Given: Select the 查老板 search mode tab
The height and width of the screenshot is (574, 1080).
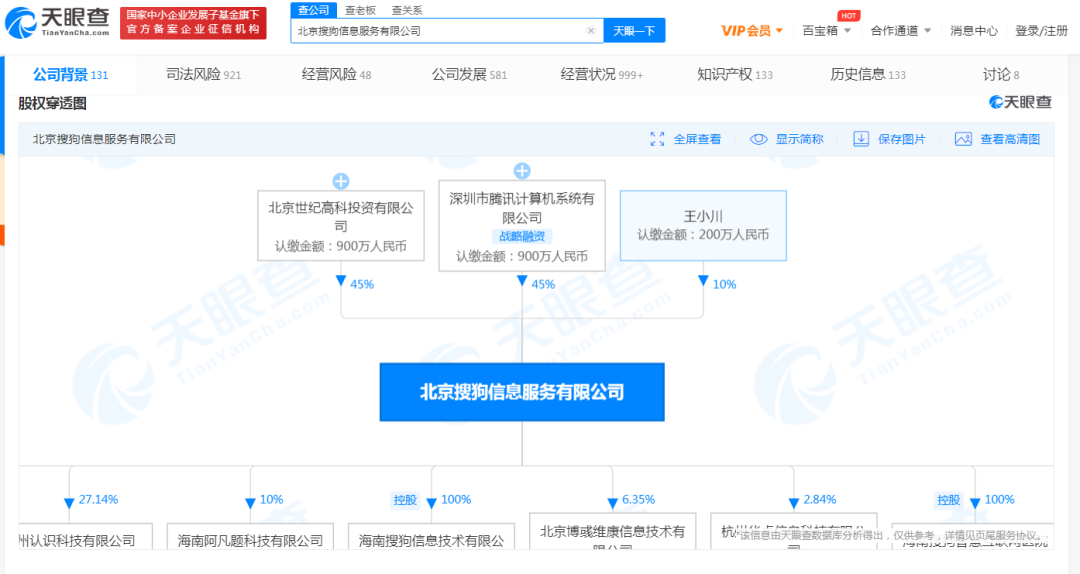Looking at the screenshot, I should point(360,10).
